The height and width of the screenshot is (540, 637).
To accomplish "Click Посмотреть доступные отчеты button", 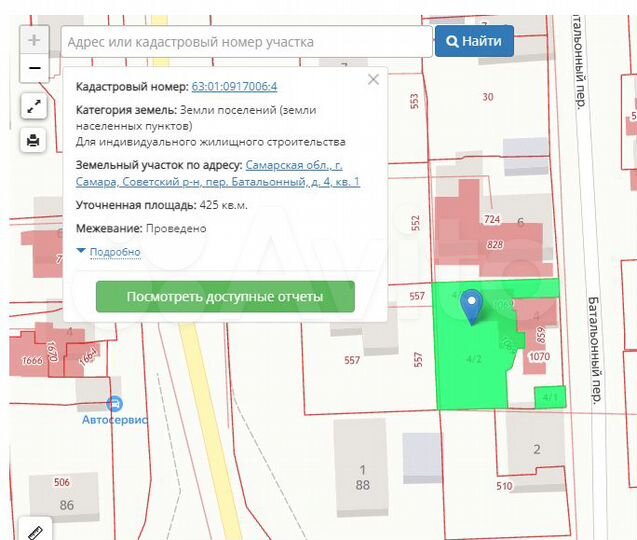I will pos(225,297).
